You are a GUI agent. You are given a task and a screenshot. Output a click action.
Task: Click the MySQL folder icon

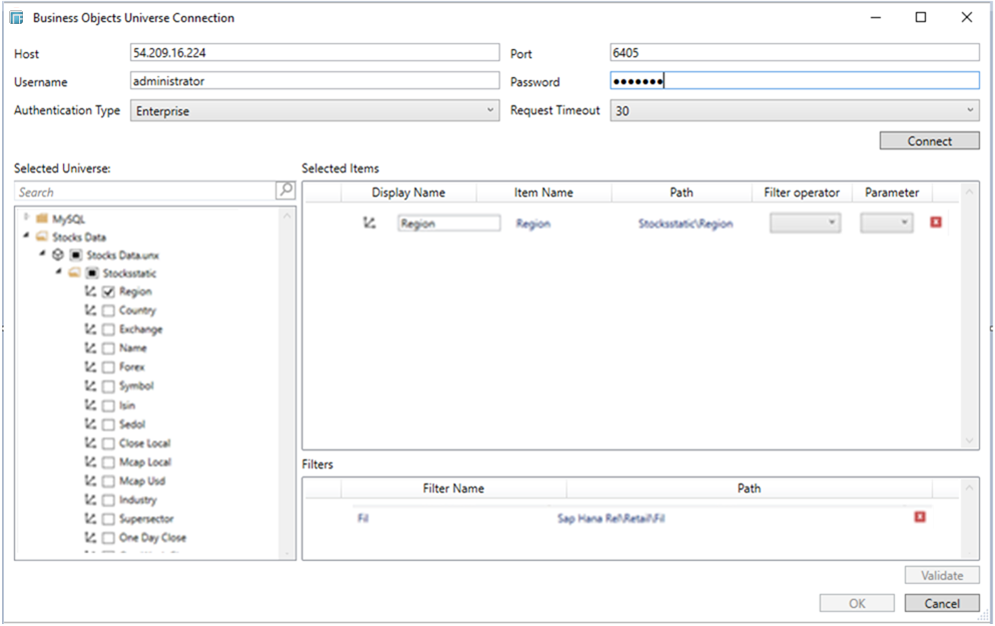click(41, 218)
